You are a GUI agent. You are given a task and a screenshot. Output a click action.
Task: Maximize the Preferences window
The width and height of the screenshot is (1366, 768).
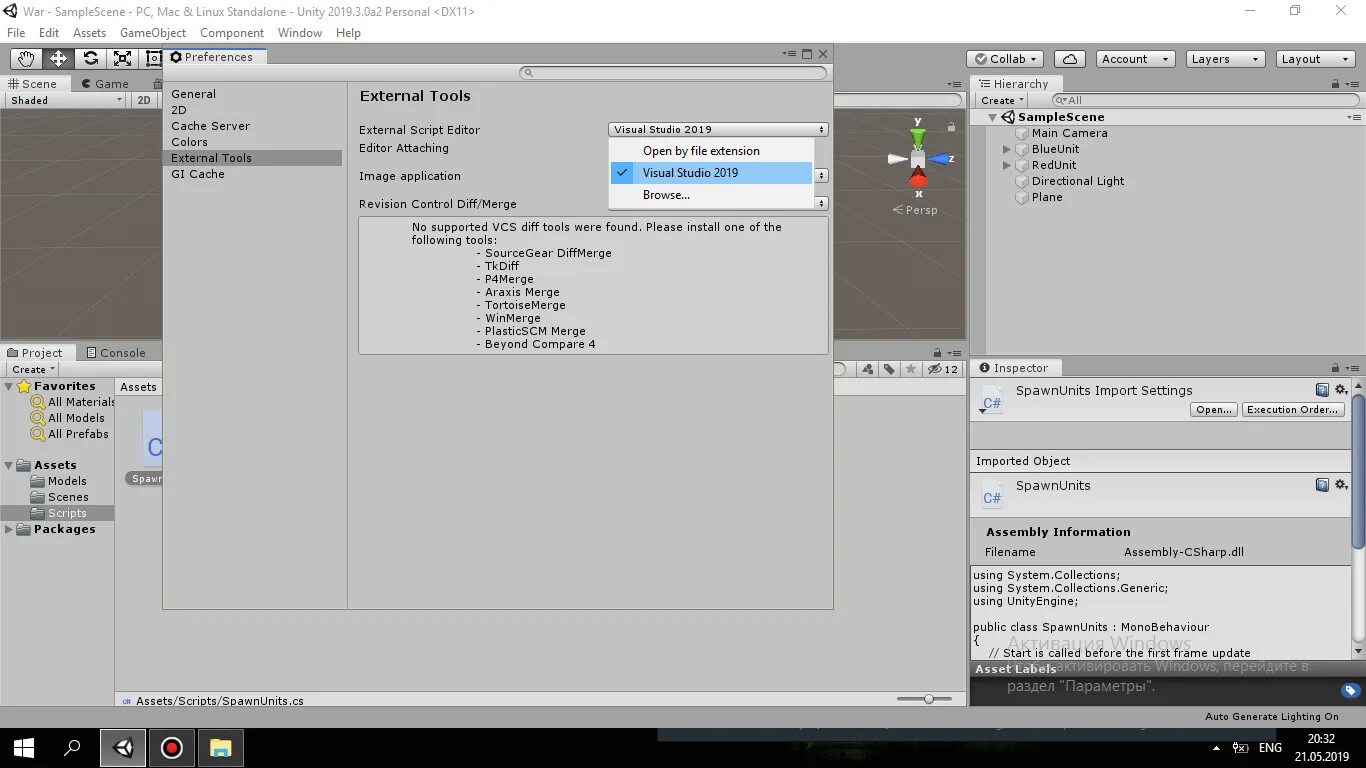click(x=807, y=54)
